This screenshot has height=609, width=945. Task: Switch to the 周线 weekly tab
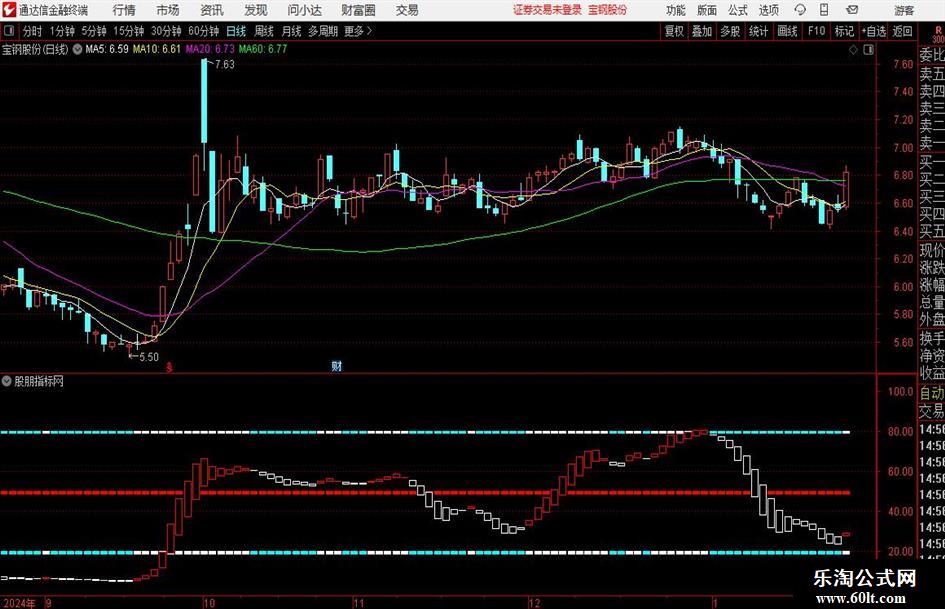pyautogui.click(x=263, y=31)
